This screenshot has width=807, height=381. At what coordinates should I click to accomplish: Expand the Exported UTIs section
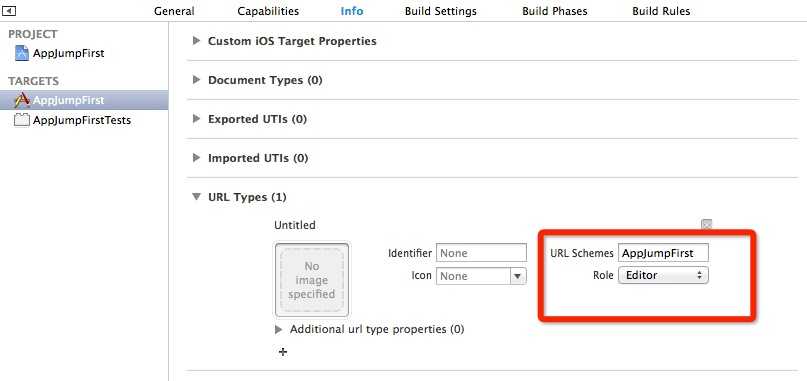196,119
